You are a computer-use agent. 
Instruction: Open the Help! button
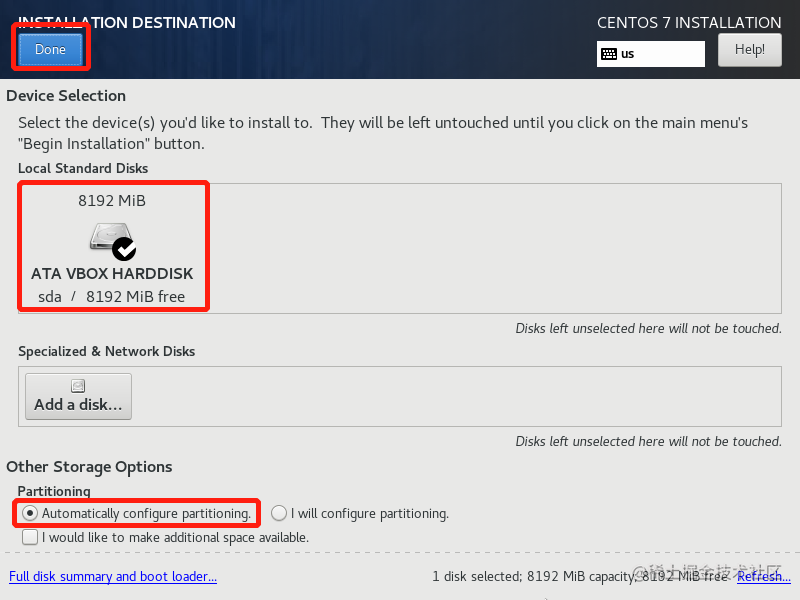tap(749, 49)
